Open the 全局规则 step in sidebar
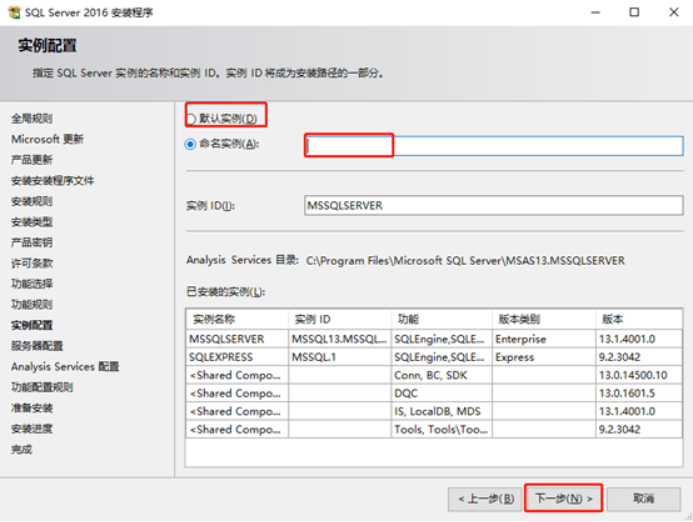Viewport: 693px width, 522px height. coord(32,118)
